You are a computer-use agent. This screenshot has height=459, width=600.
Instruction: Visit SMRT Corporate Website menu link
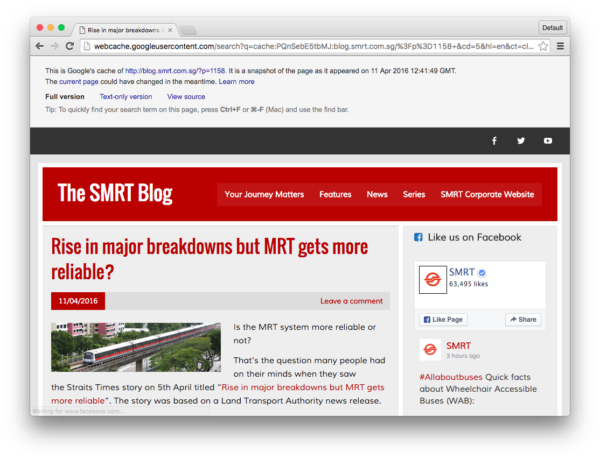coord(487,194)
